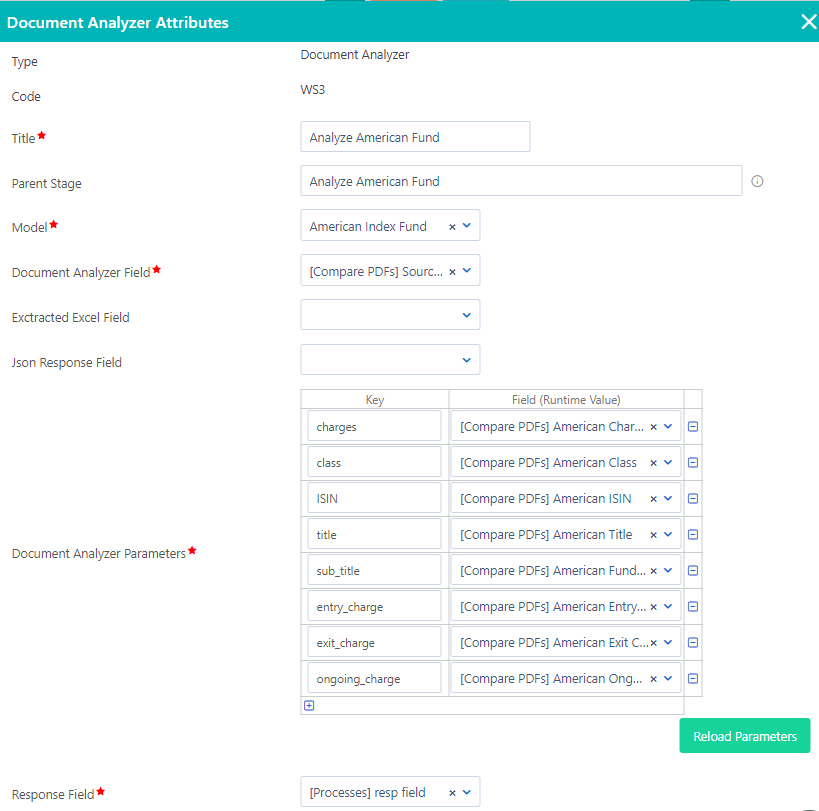Click the Reload Parameters button
Image resolution: width=819 pixels, height=811 pixels.
point(744,735)
